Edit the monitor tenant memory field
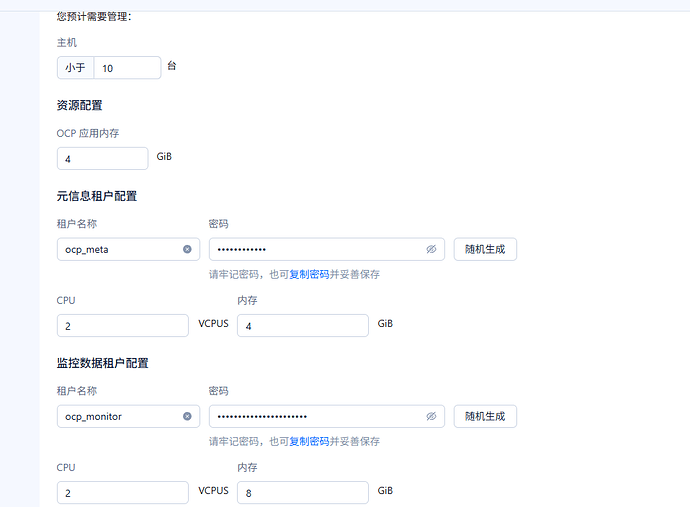690x507 pixels. point(302,492)
